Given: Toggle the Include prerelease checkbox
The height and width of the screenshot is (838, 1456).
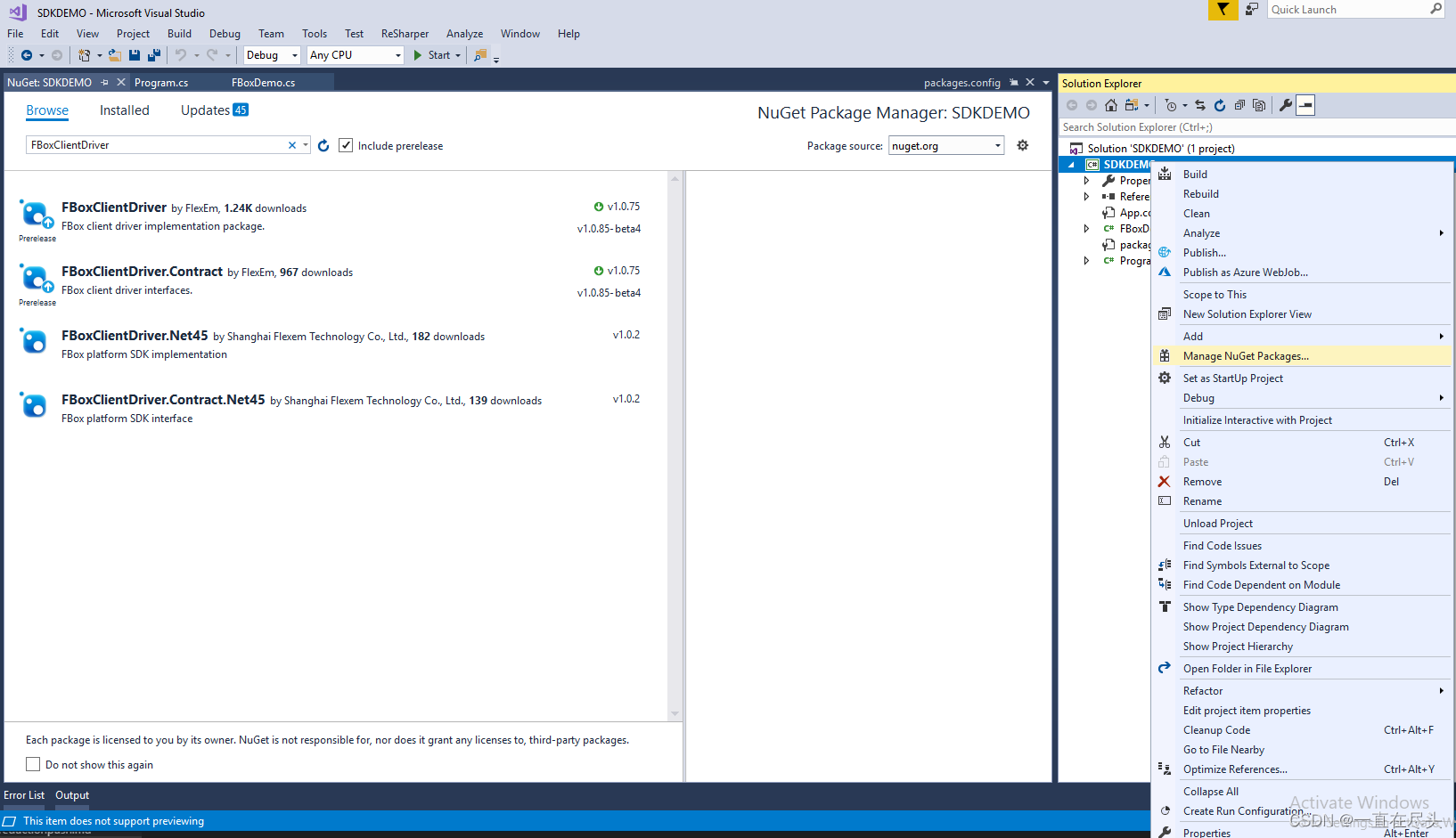Looking at the screenshot, I should pyautogui.click(x=346, y=145).
